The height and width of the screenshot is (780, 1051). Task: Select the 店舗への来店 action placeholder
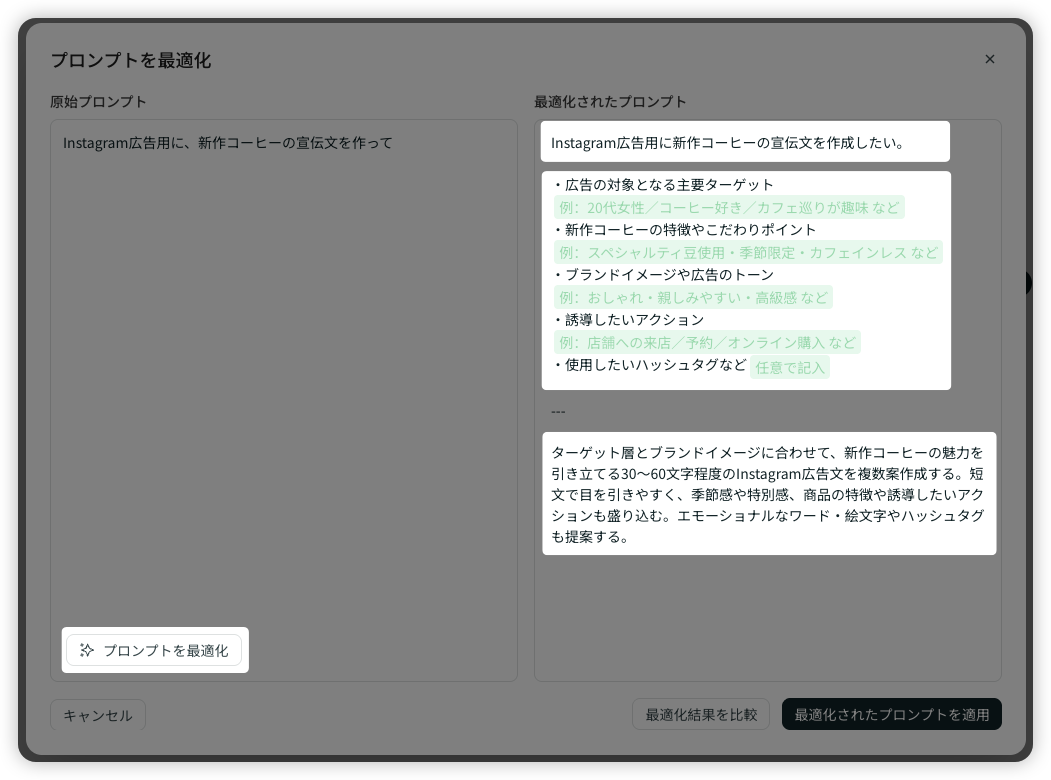click(x=707, y=342)
